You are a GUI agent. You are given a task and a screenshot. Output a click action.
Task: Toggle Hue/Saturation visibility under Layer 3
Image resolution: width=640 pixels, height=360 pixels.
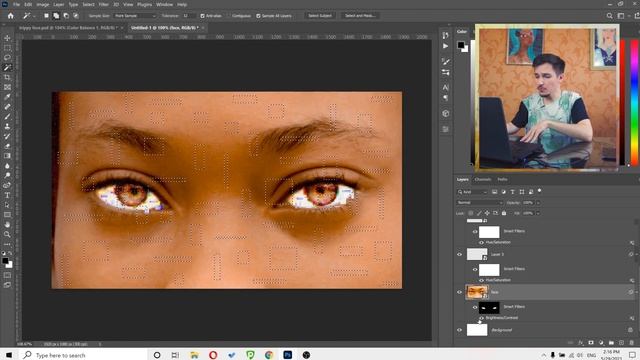481,280
